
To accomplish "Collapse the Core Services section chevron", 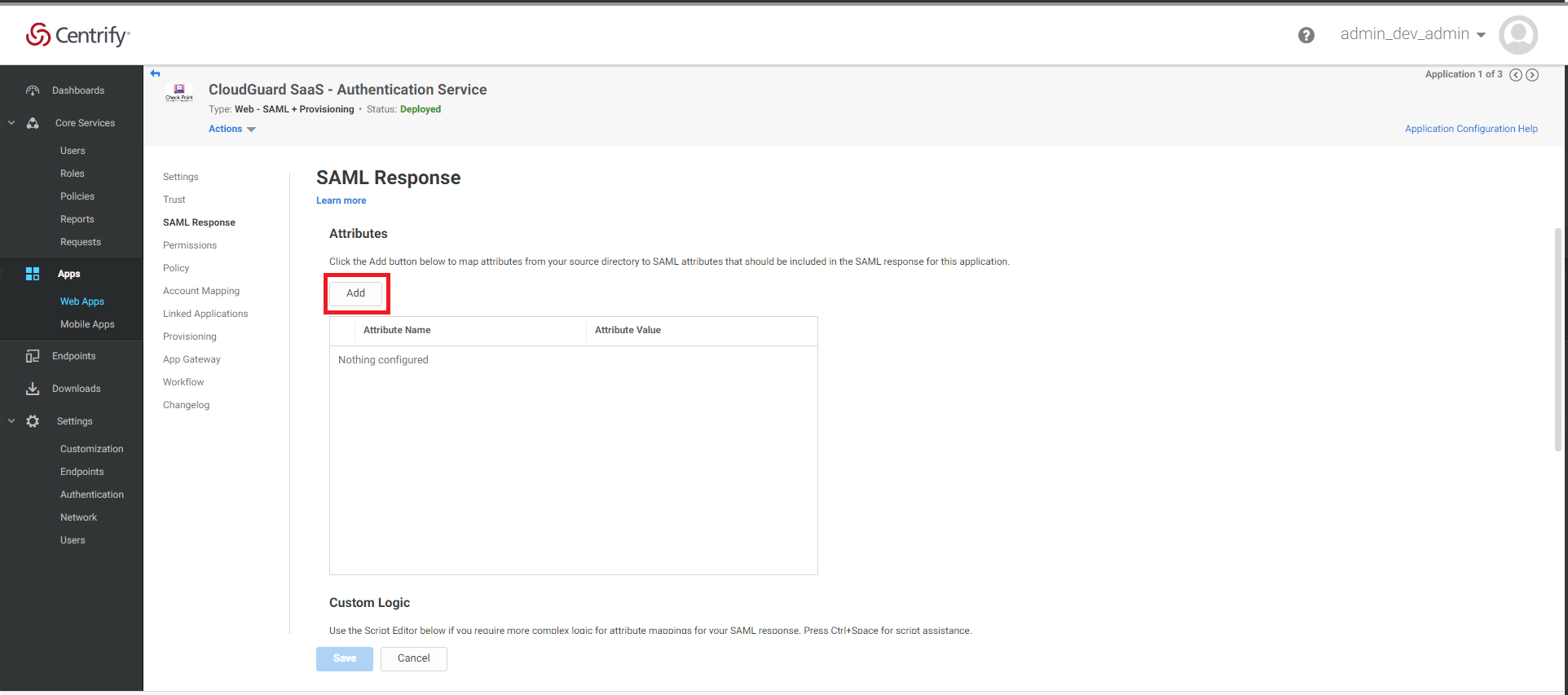I will pos(11,123).
